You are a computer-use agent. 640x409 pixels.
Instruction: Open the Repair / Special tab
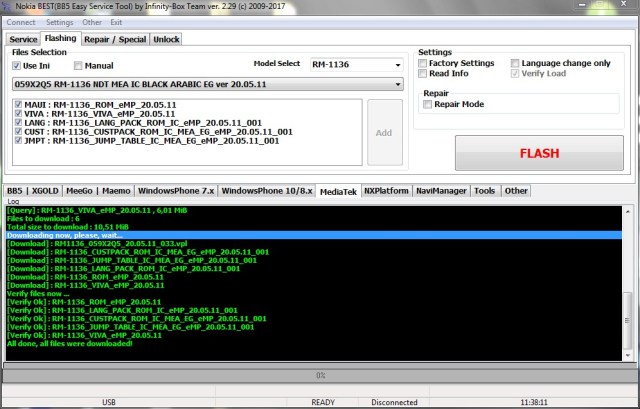click(115, 39)
